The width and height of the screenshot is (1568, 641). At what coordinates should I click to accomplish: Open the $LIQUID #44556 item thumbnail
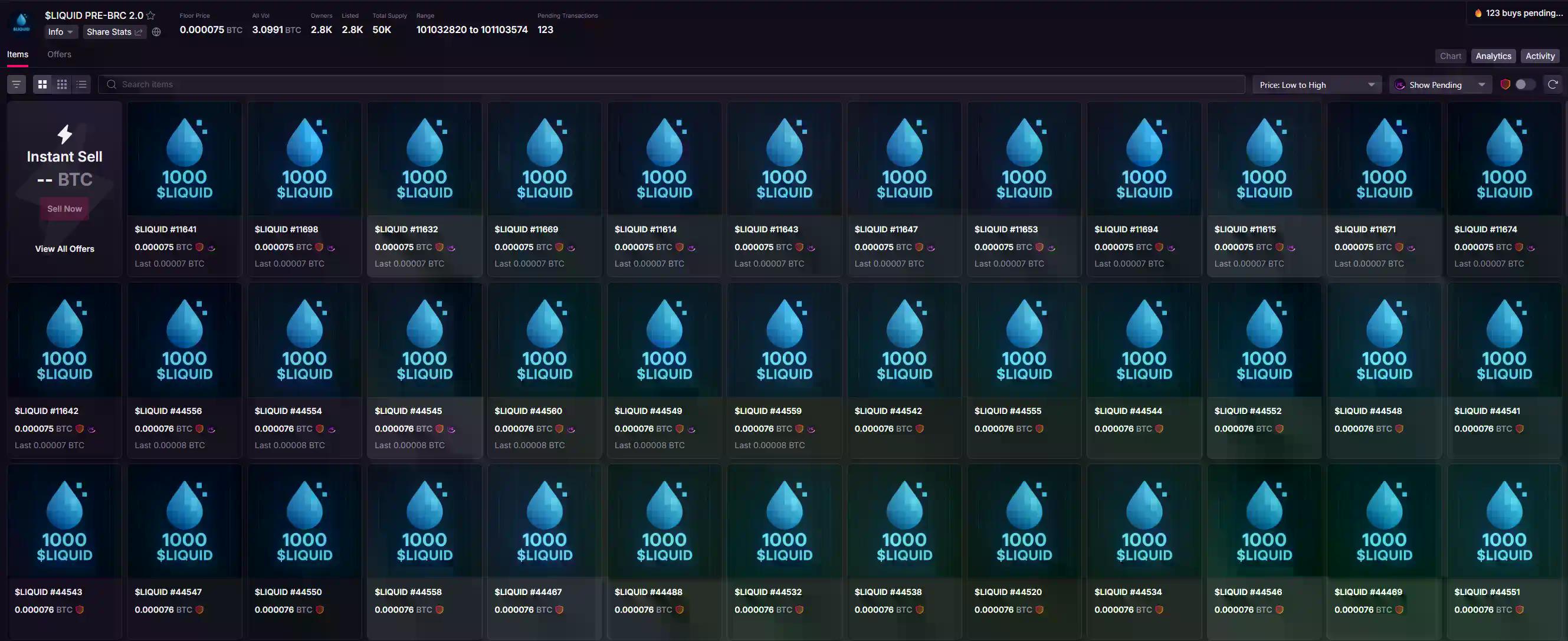(185, 340)
